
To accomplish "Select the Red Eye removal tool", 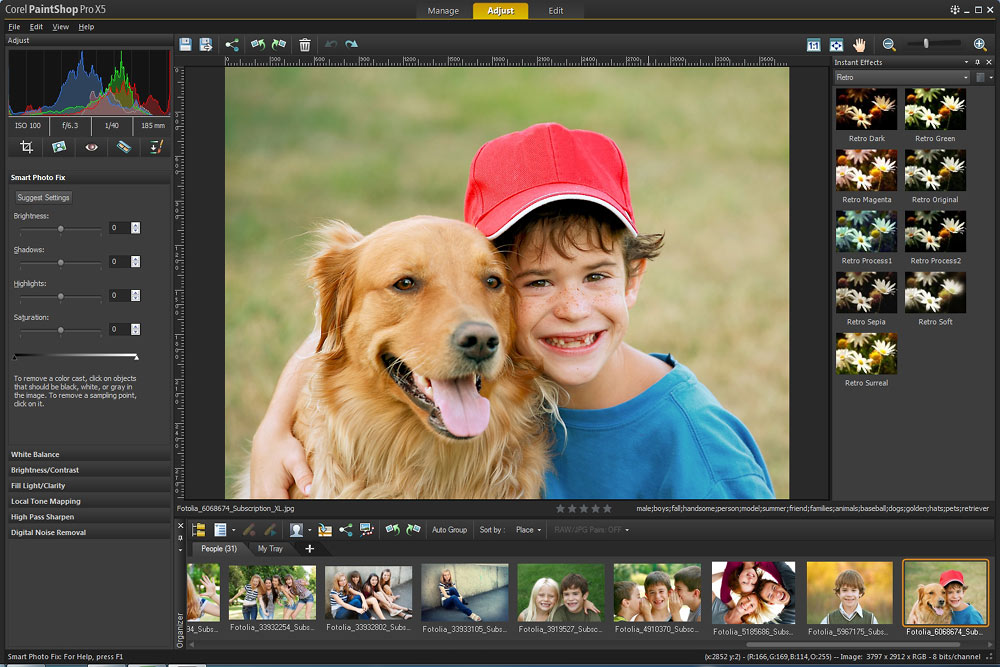I will [x=92, y=147].
